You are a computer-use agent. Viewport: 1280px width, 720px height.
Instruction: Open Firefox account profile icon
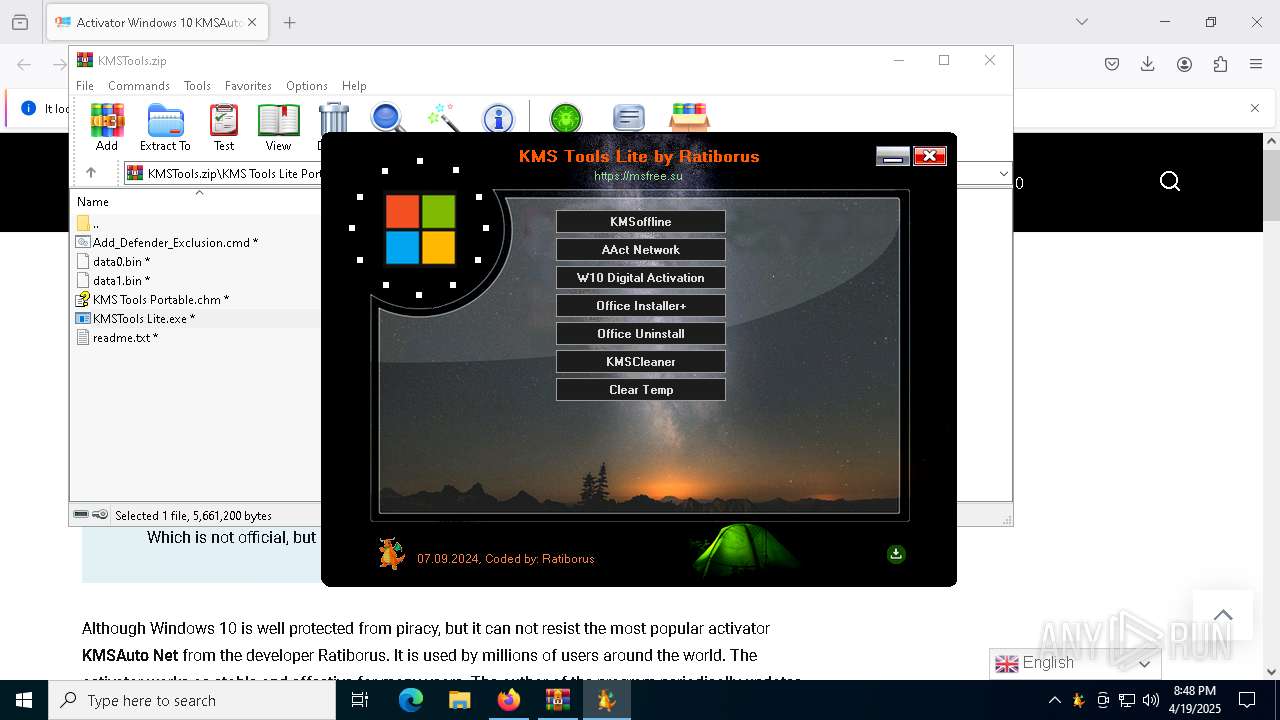(x=1184, y=64)
